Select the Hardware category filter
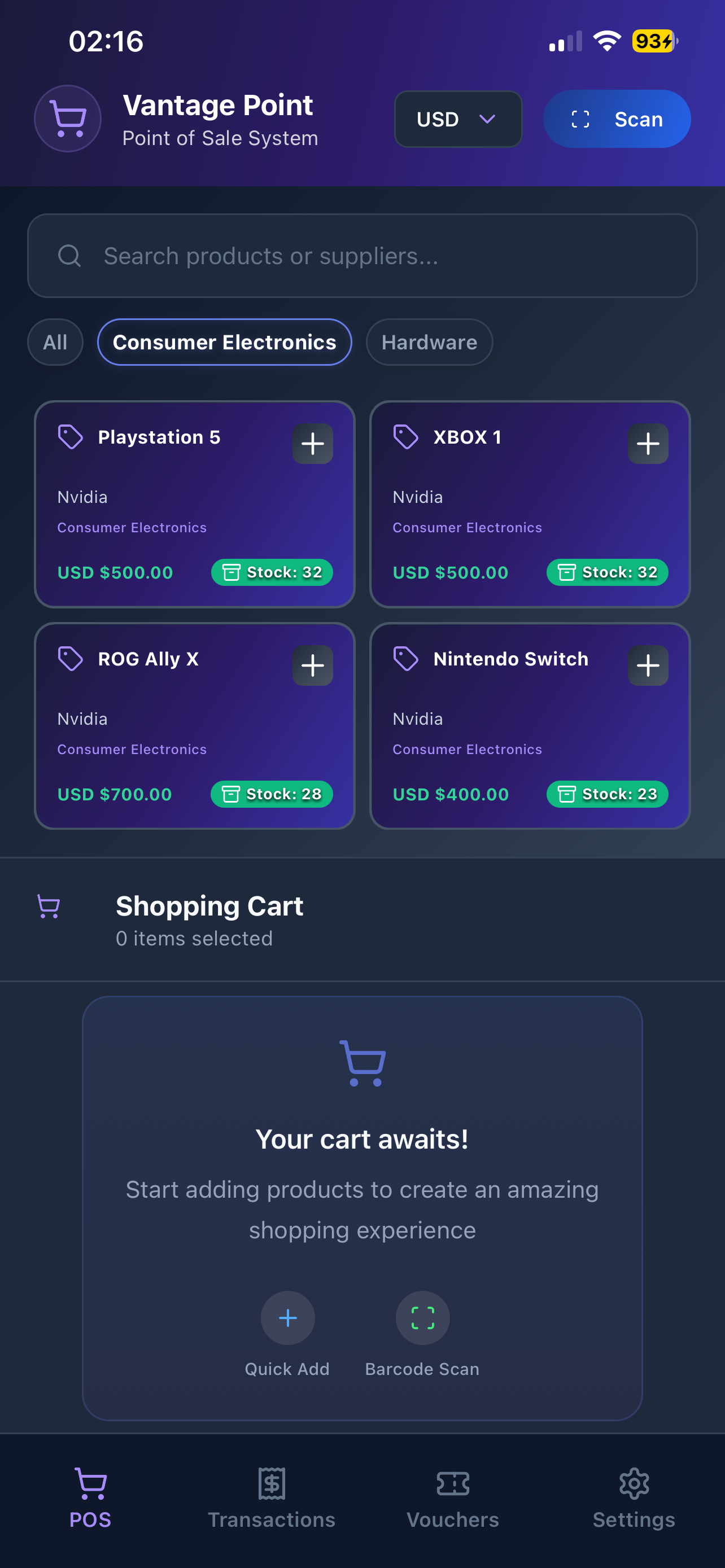The height and width of the screenshot is (1568, 725). 429,342
